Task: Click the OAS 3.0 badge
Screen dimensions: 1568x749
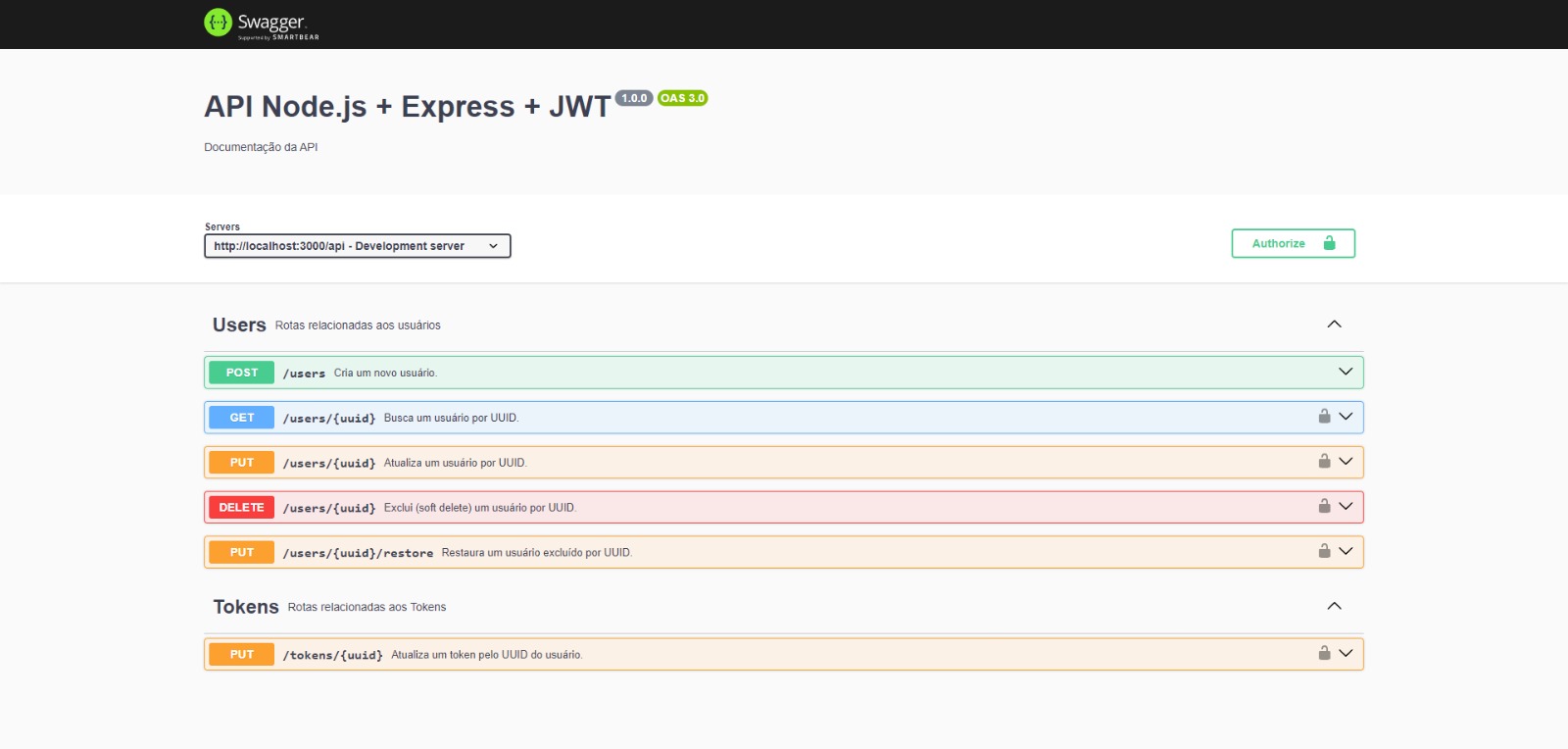Action: pyautogui.click(x=682, y=98)
